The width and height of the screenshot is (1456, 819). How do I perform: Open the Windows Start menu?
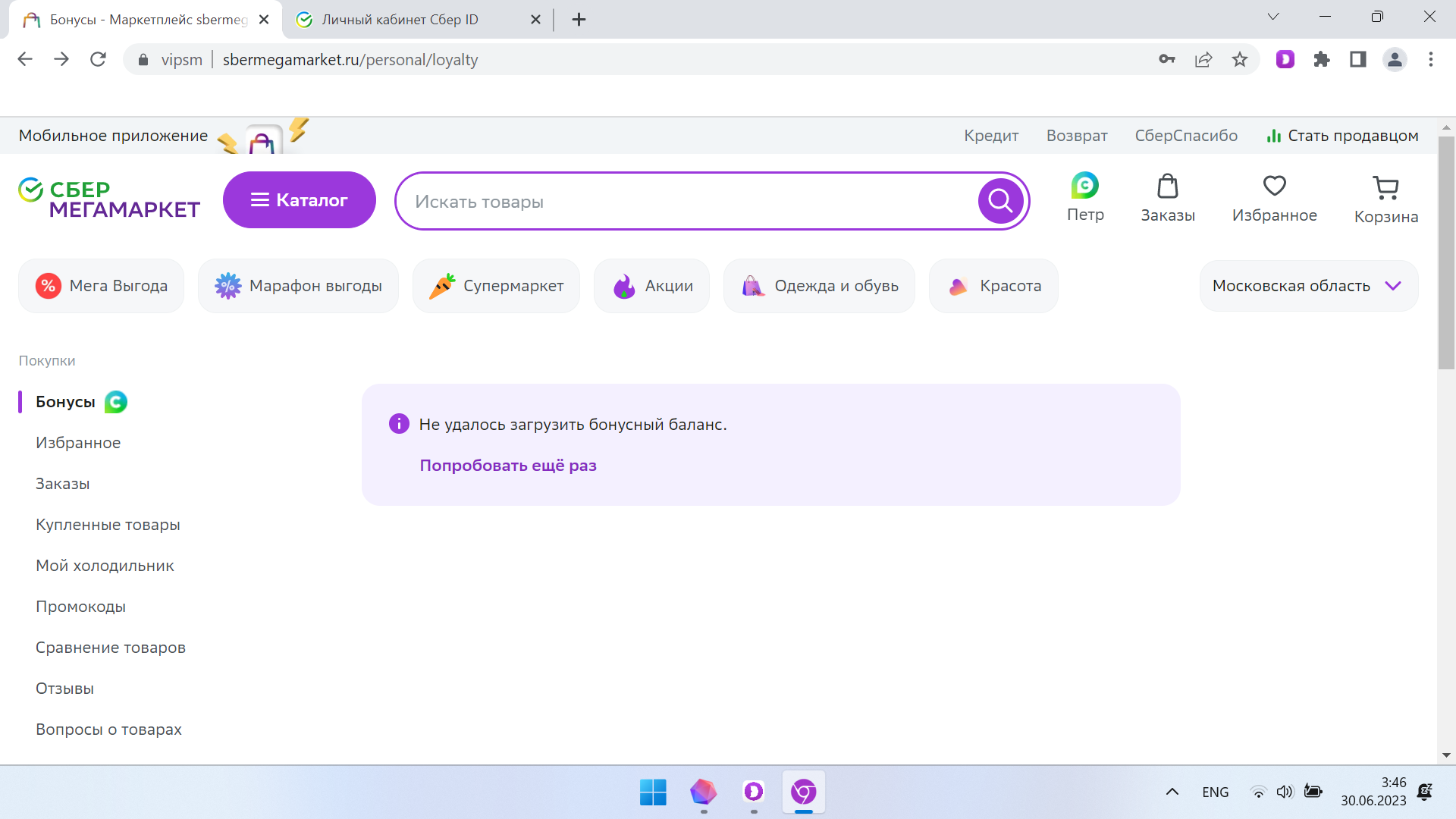653,792
